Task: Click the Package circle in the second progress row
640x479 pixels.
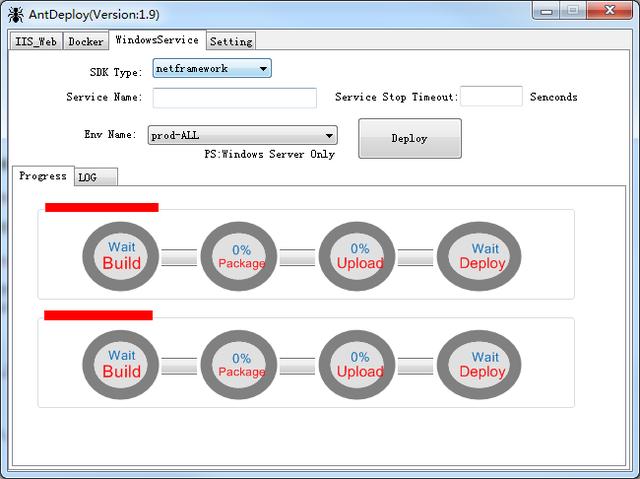Action: [239, 365]
